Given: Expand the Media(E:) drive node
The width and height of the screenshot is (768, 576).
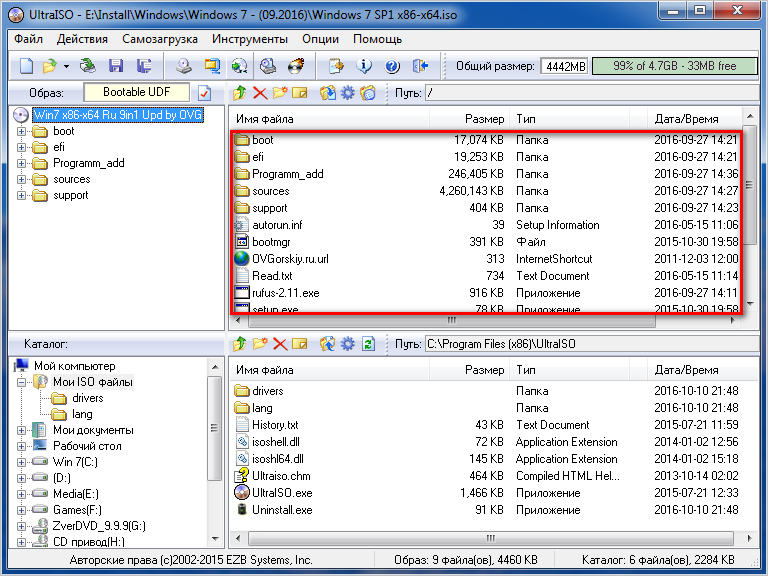Looking at the screenshot, I should coord(21,494).
